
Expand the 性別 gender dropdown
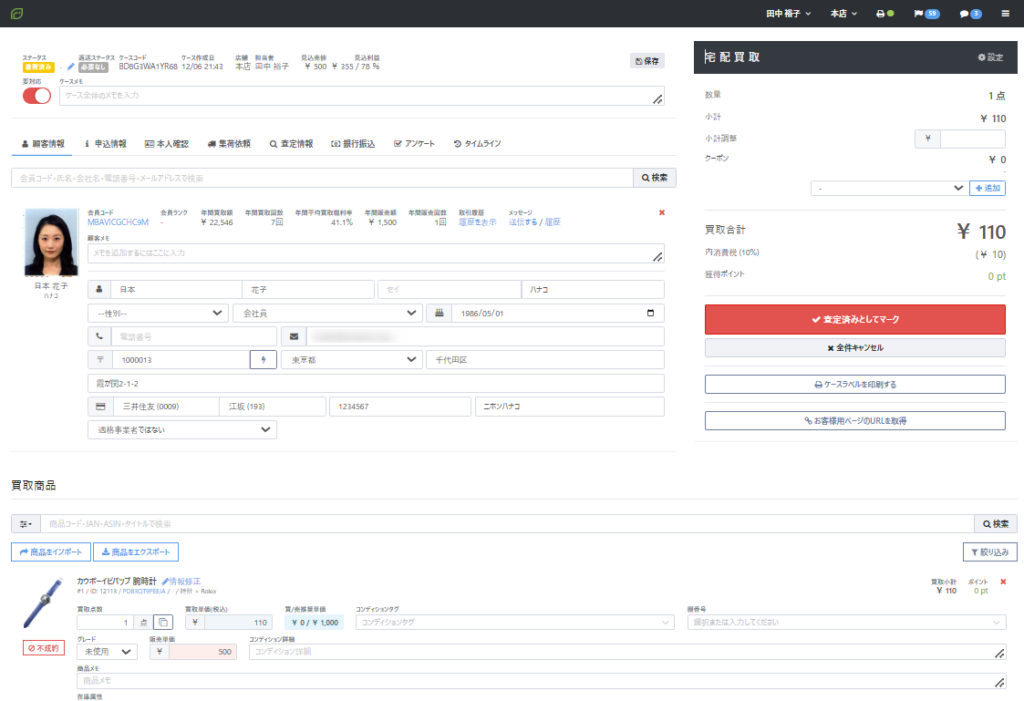[x=157, y=313]
